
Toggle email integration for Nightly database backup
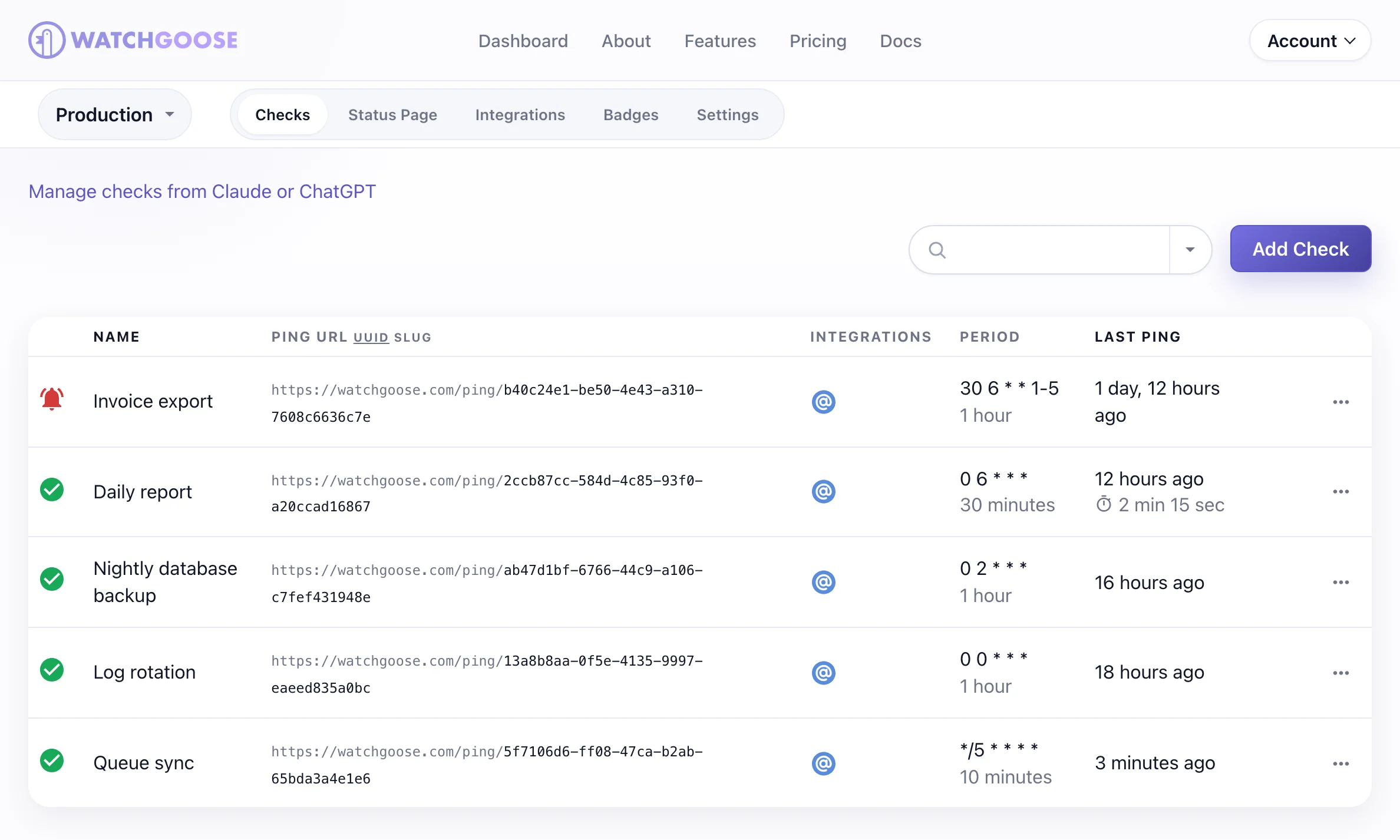tap(824, 582)
